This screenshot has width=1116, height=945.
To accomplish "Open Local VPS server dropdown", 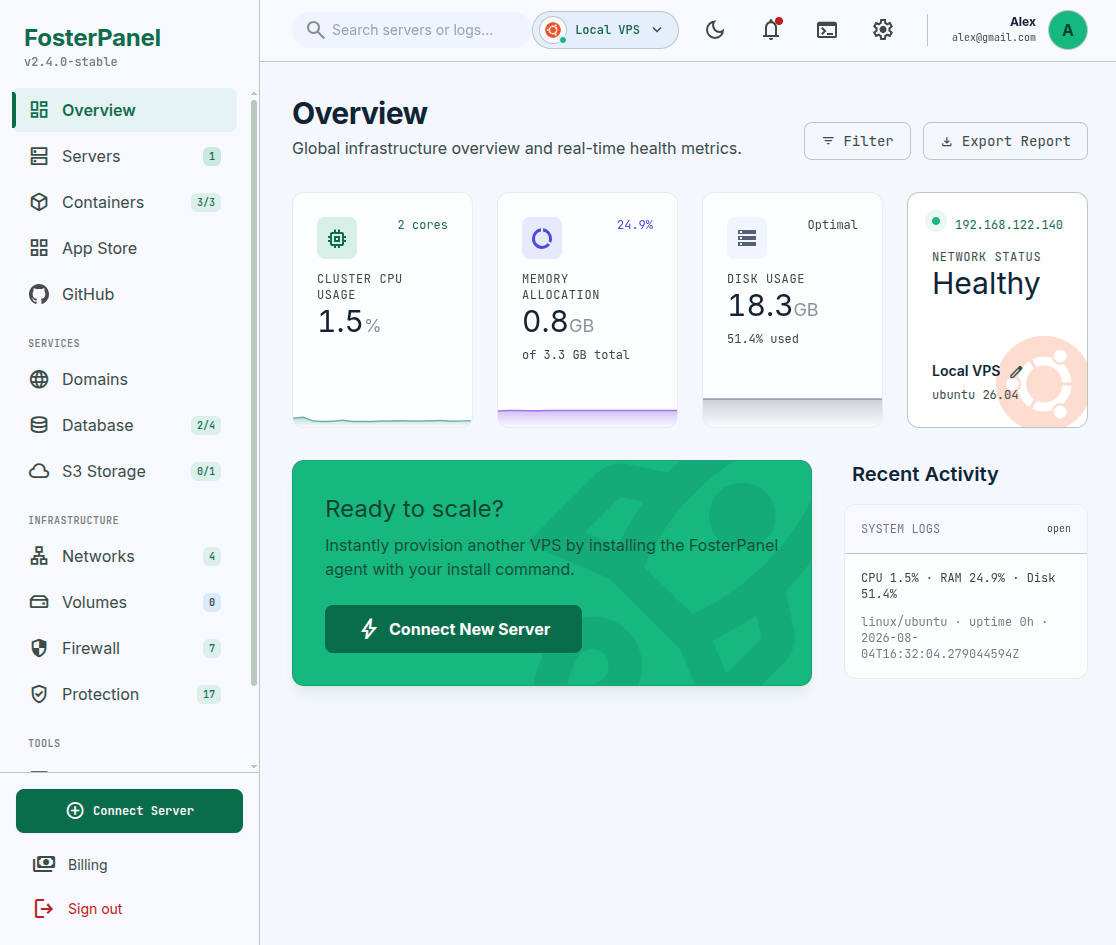I will tap(605, 30).
